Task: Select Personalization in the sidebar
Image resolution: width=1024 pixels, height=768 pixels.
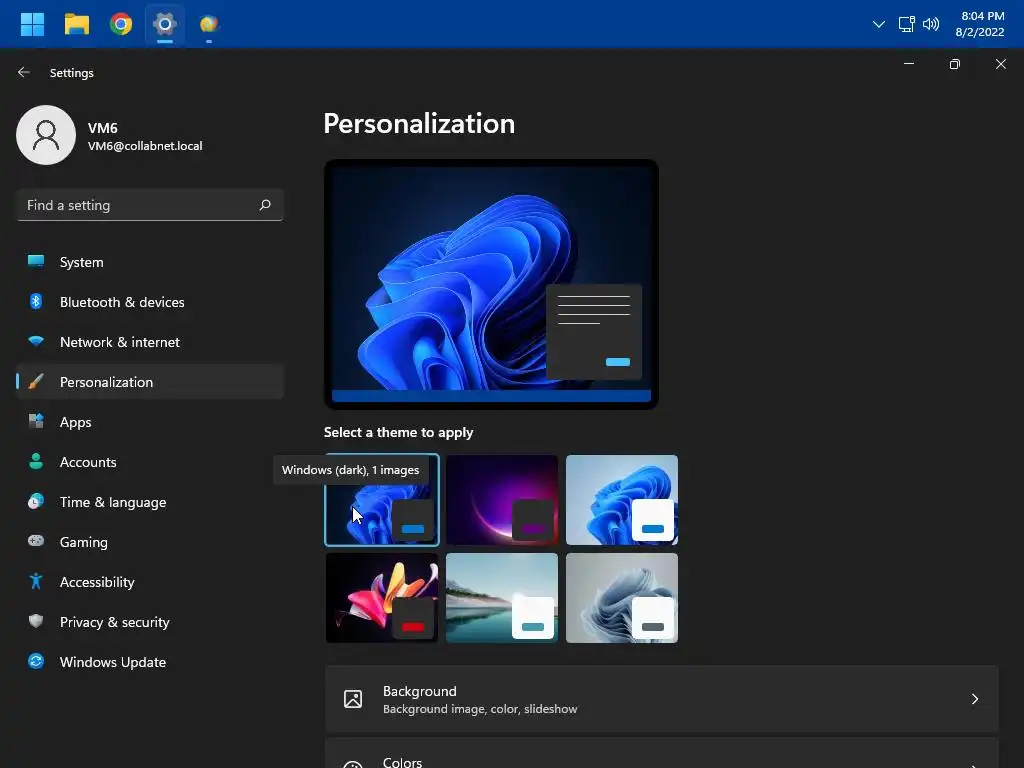Action: pos(150,382)
